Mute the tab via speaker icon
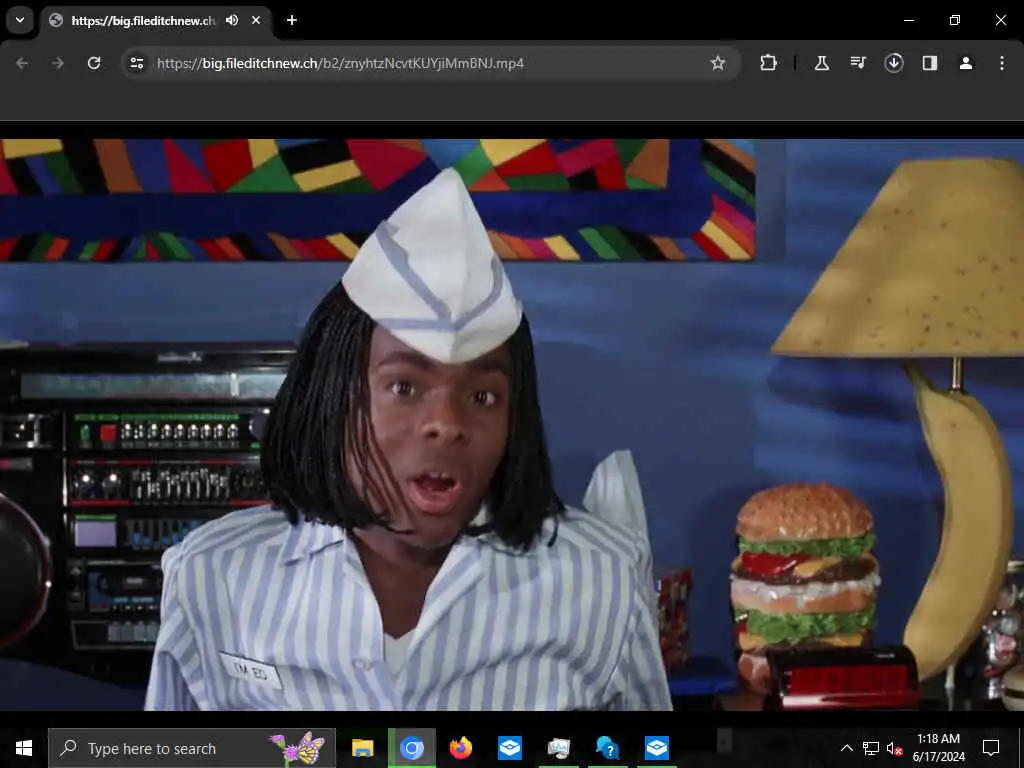 pos(232,20)
